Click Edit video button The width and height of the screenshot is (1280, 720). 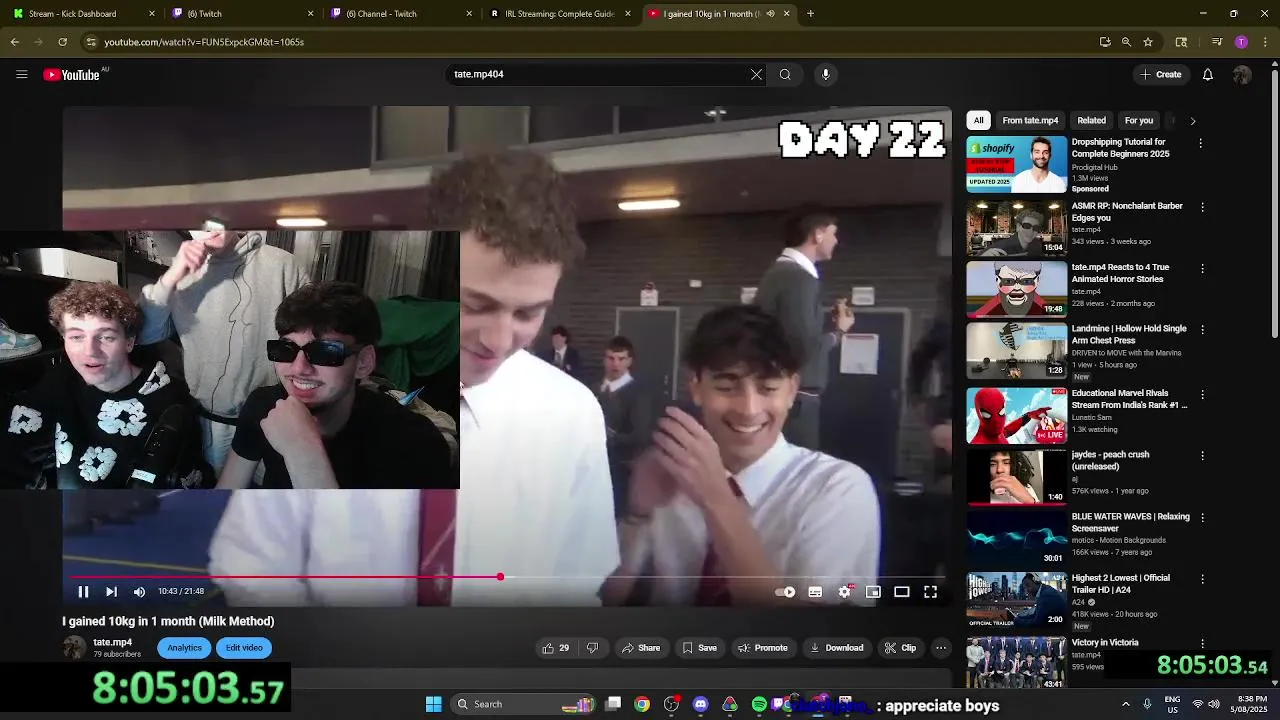[244, 648]
